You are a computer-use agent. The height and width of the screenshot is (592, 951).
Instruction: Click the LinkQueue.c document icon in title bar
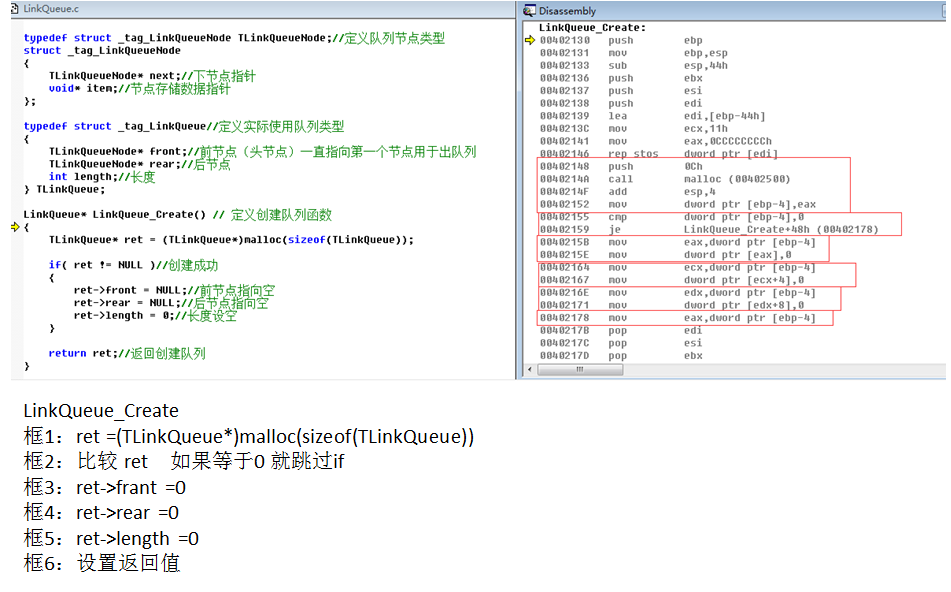pyautogui.click(x=15, y=8)
